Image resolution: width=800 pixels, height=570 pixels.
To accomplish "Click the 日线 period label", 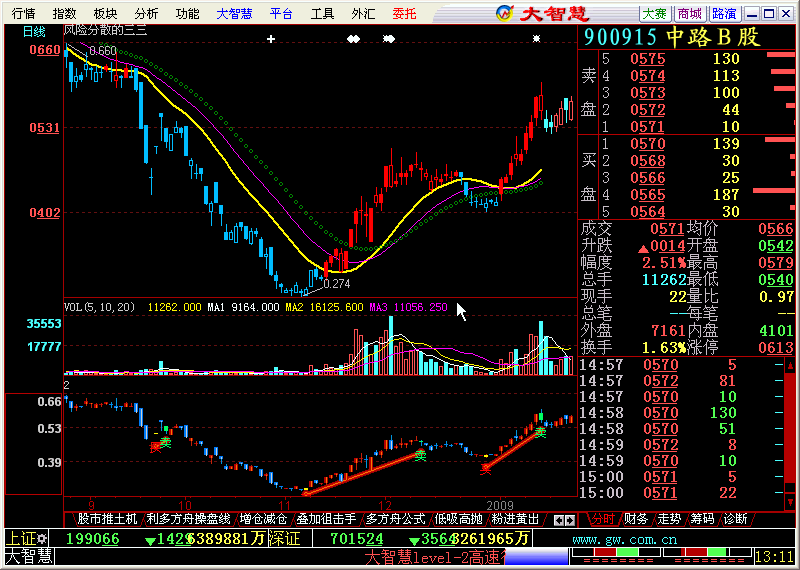I will [34, 32].
